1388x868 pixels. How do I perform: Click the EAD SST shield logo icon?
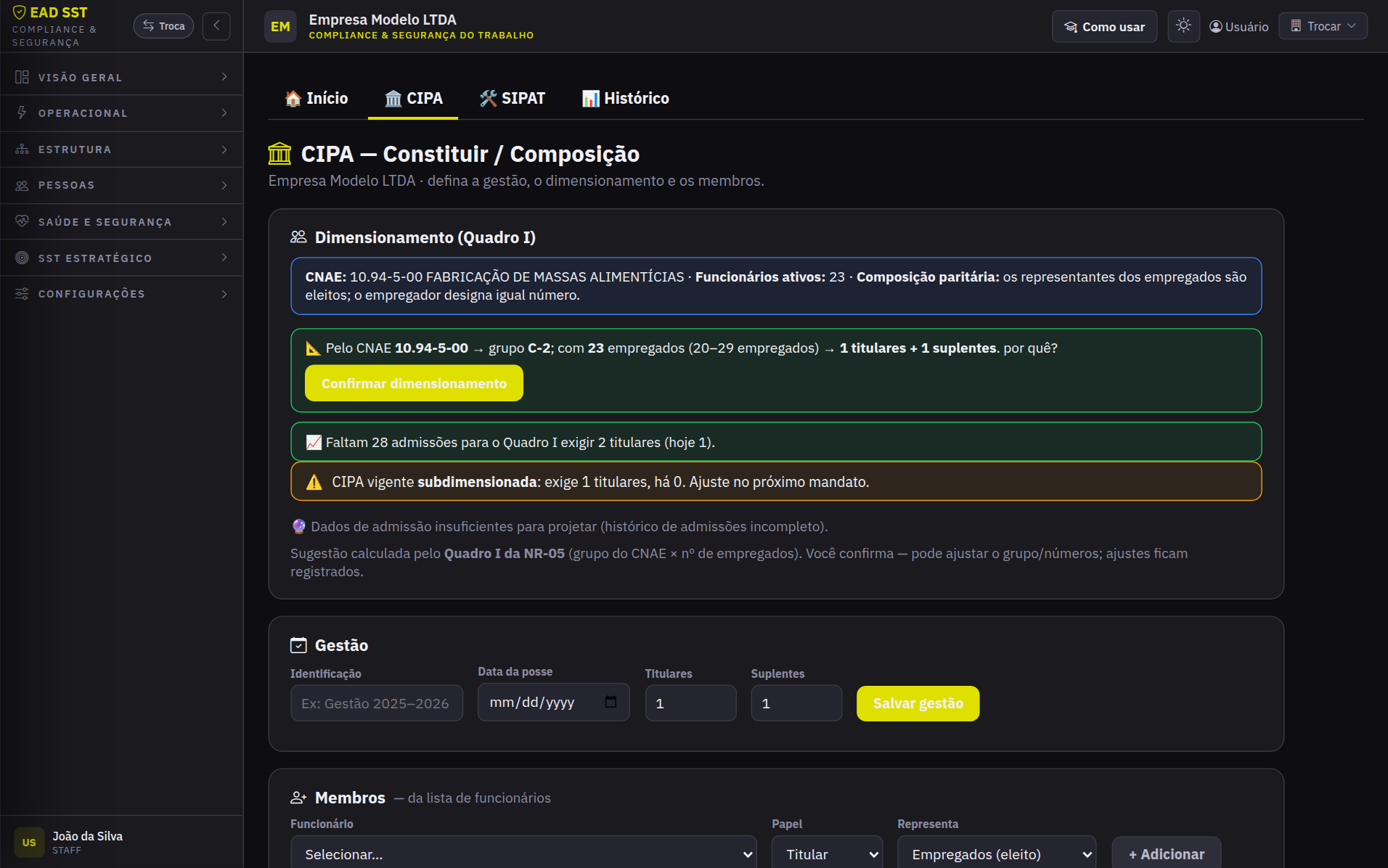pos(20,12)
